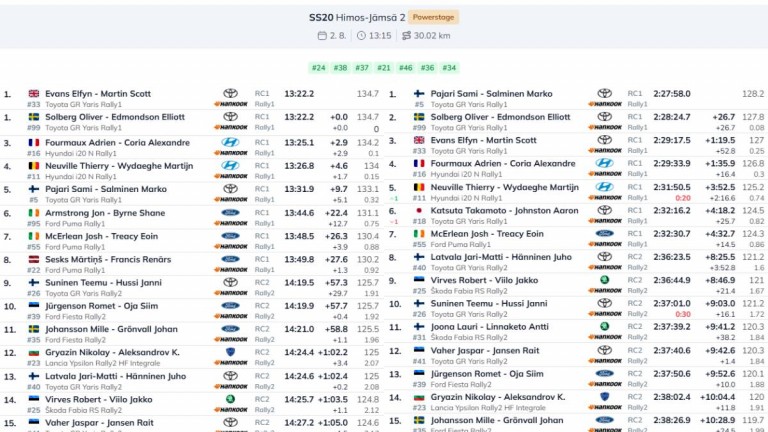Click Lancia logo in stage result Gryazin row
The width and height of the screenshot is (768, 432).
(x=231, y=352)
